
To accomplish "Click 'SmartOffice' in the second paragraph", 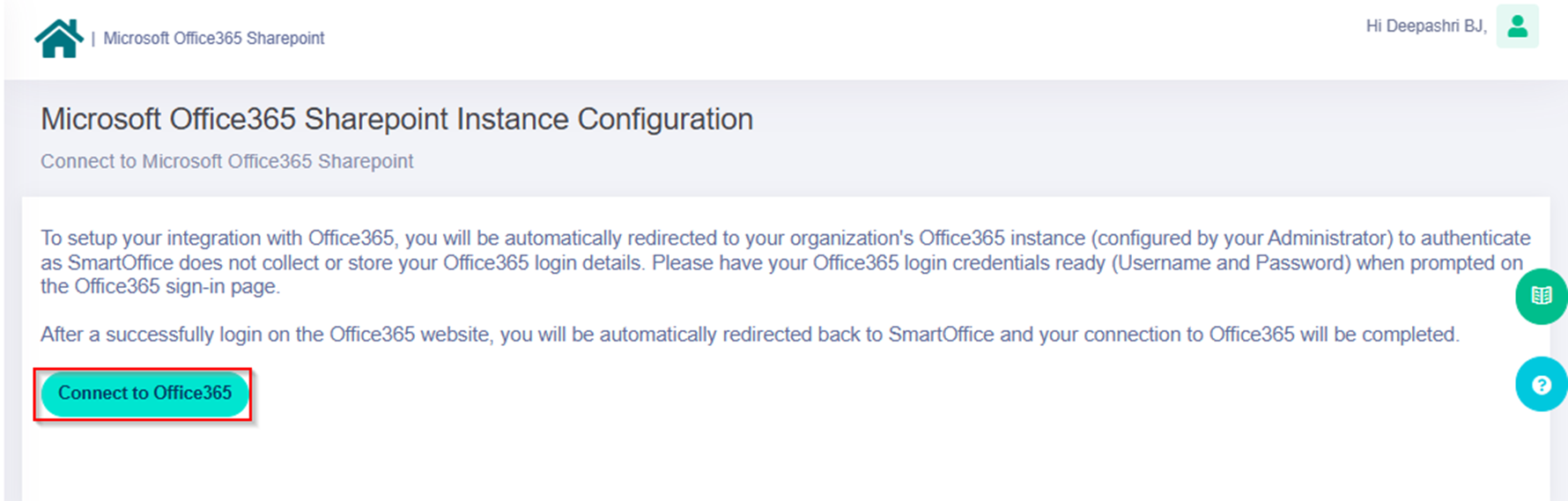I will [x=941, y=335].
